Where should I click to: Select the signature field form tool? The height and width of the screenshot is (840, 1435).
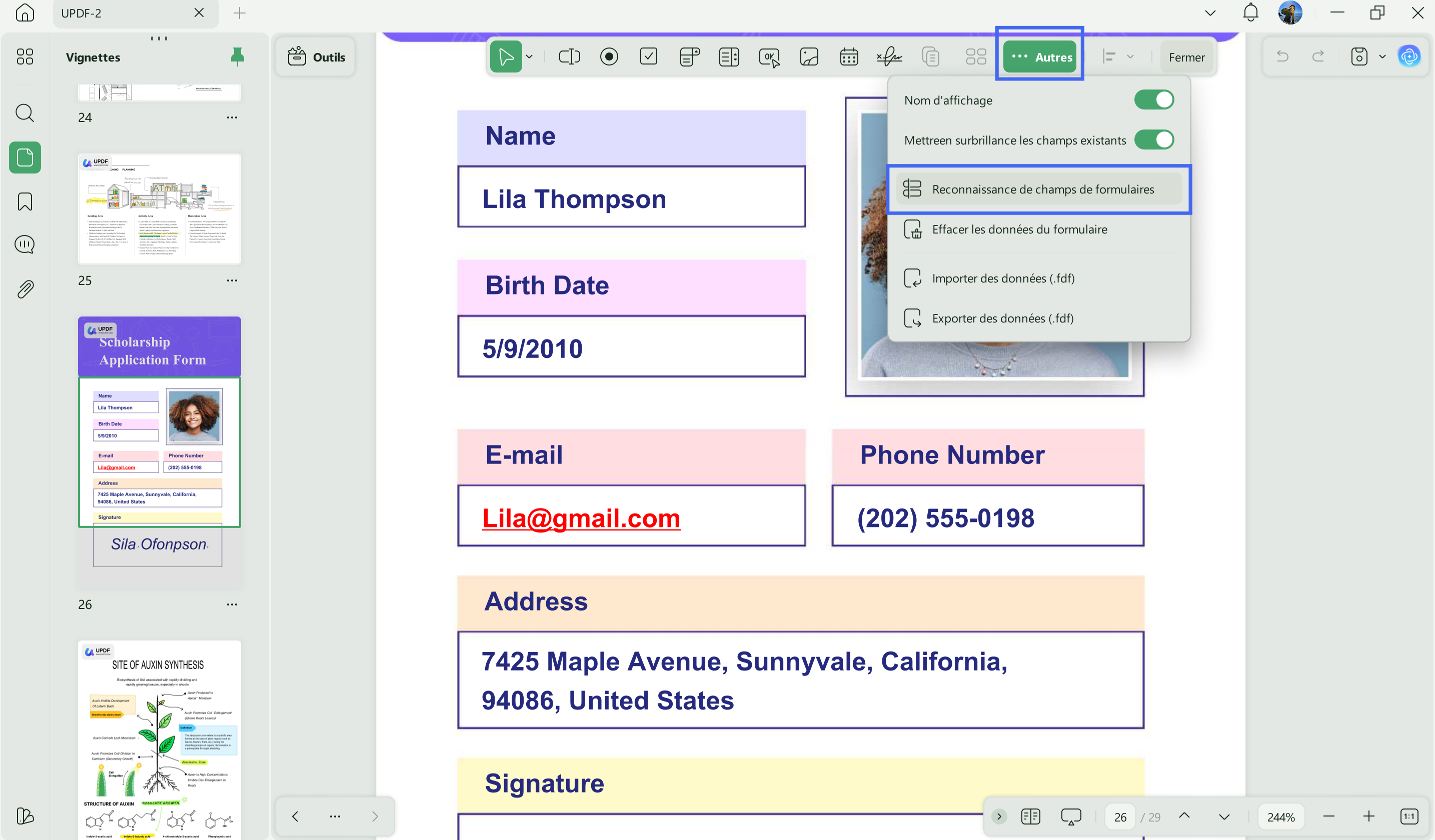point(889,56)
